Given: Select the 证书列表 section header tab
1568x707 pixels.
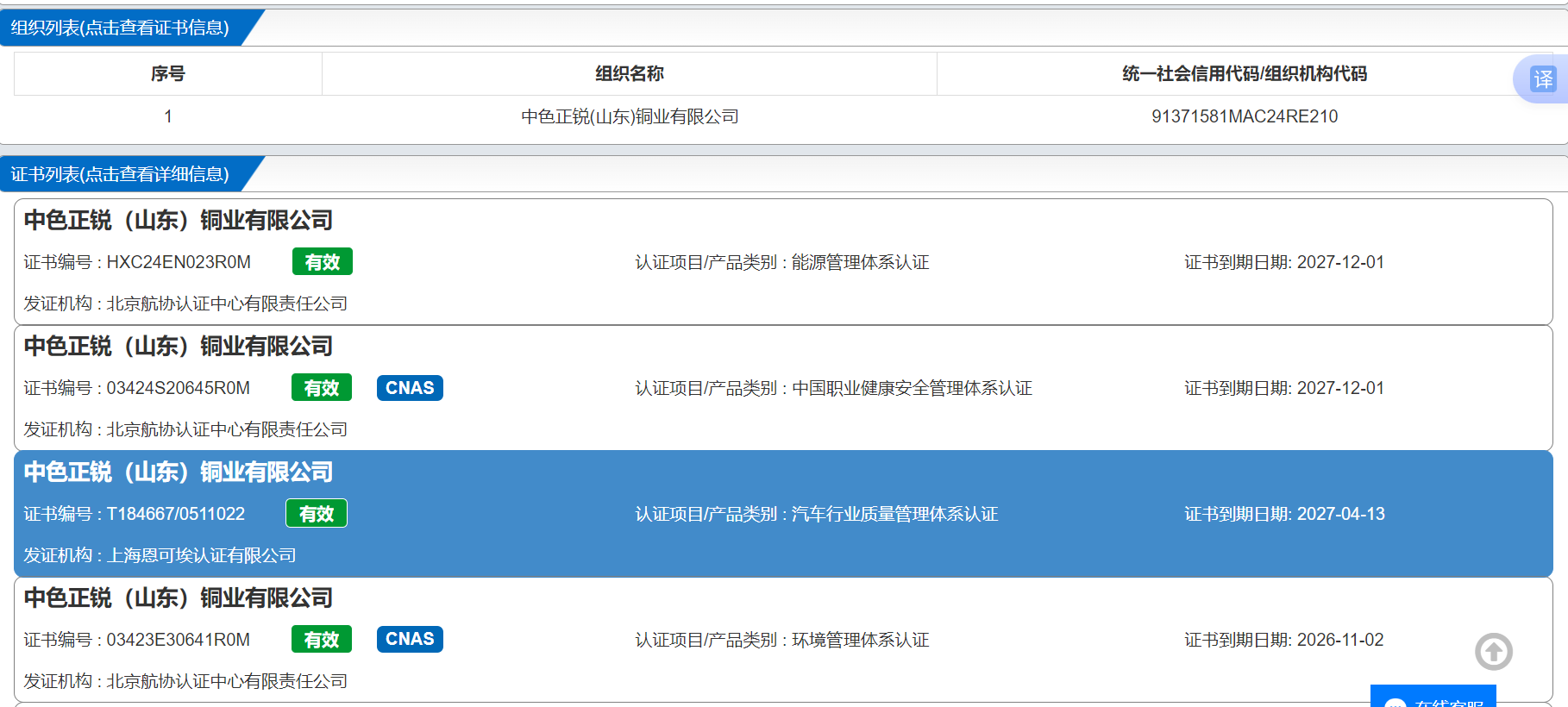Looking at the screenshot, I should tap(120, 174).
